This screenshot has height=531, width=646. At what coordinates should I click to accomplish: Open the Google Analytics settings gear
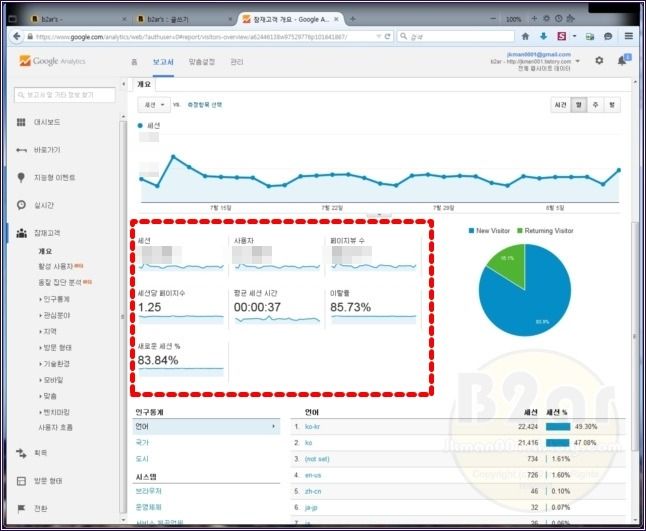click(599, 61)
